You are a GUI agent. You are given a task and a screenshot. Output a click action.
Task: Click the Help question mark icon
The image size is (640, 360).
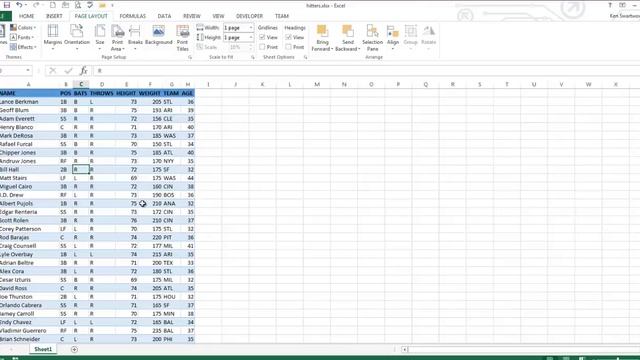[610, 5]
